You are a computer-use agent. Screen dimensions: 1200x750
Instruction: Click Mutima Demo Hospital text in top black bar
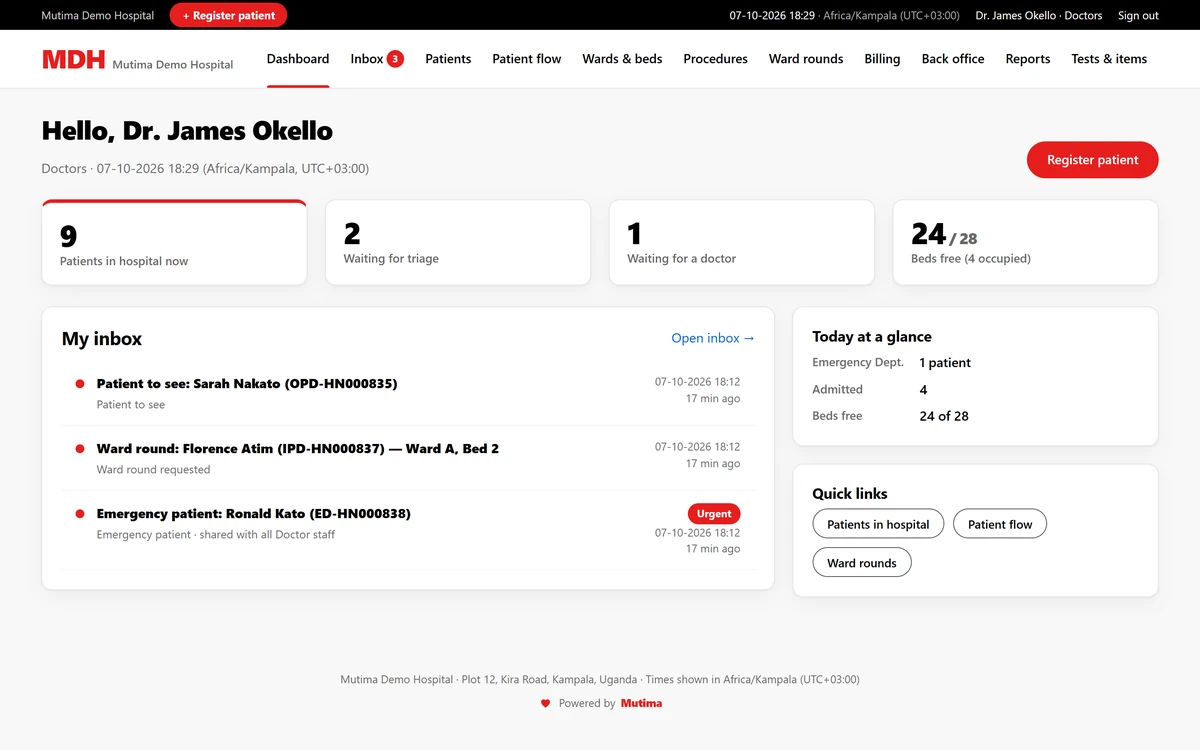[x=98, y=15]
